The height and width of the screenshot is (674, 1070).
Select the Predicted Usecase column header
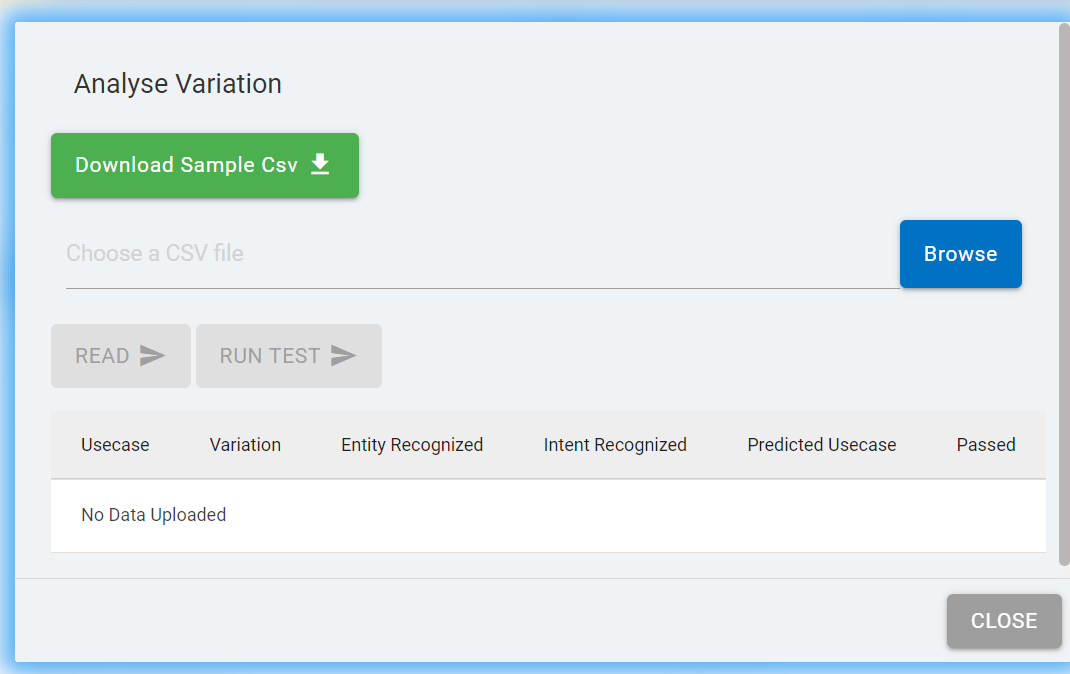tap(822, 445)
